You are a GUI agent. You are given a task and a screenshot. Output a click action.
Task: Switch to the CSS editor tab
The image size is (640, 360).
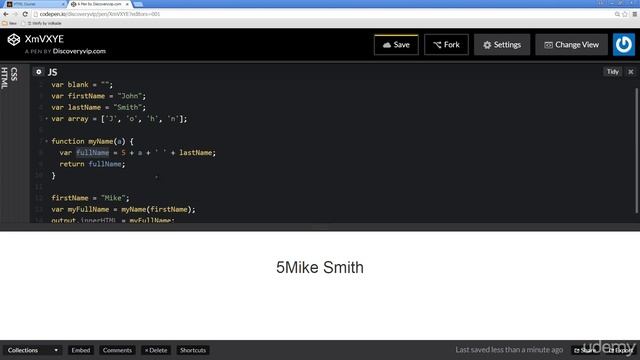(14, 74)
